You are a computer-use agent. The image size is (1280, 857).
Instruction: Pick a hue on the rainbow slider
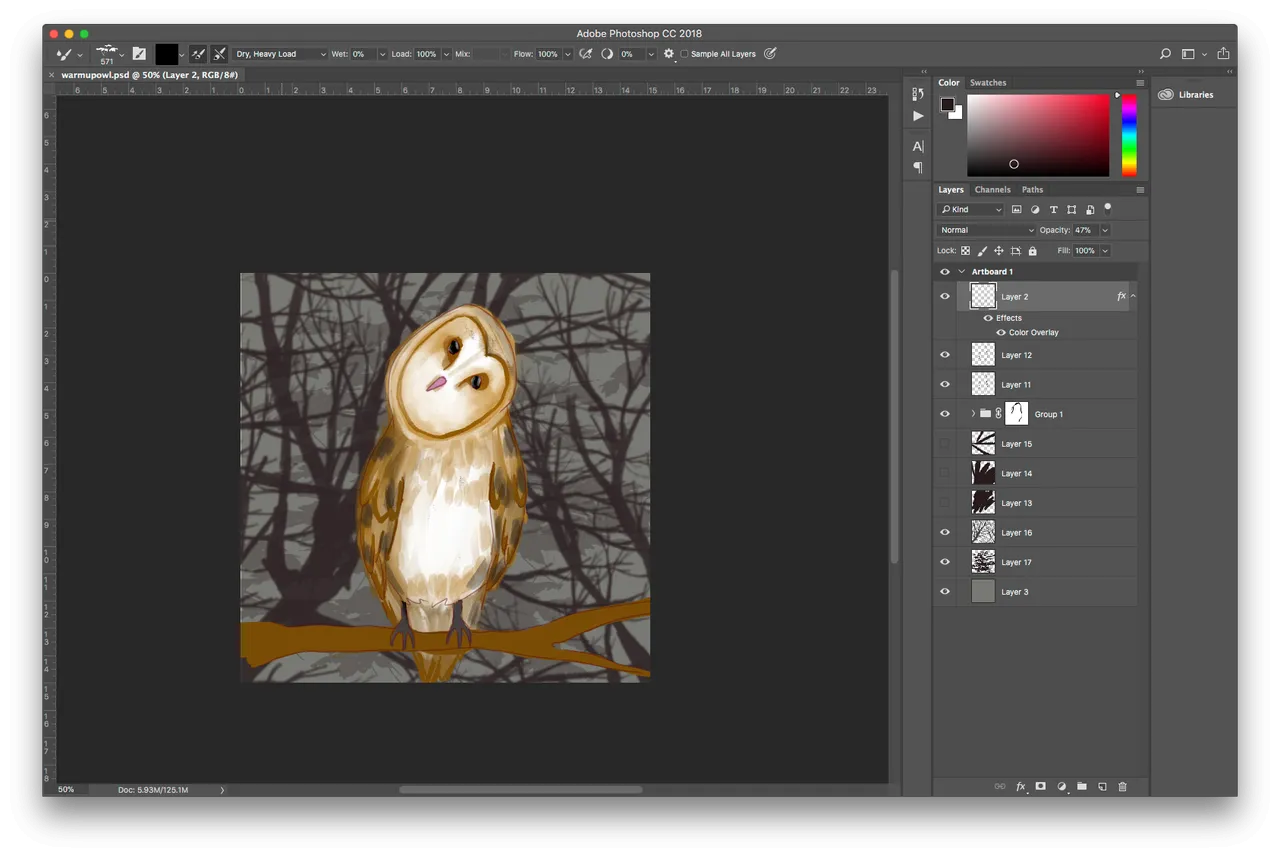[1128, 135]
